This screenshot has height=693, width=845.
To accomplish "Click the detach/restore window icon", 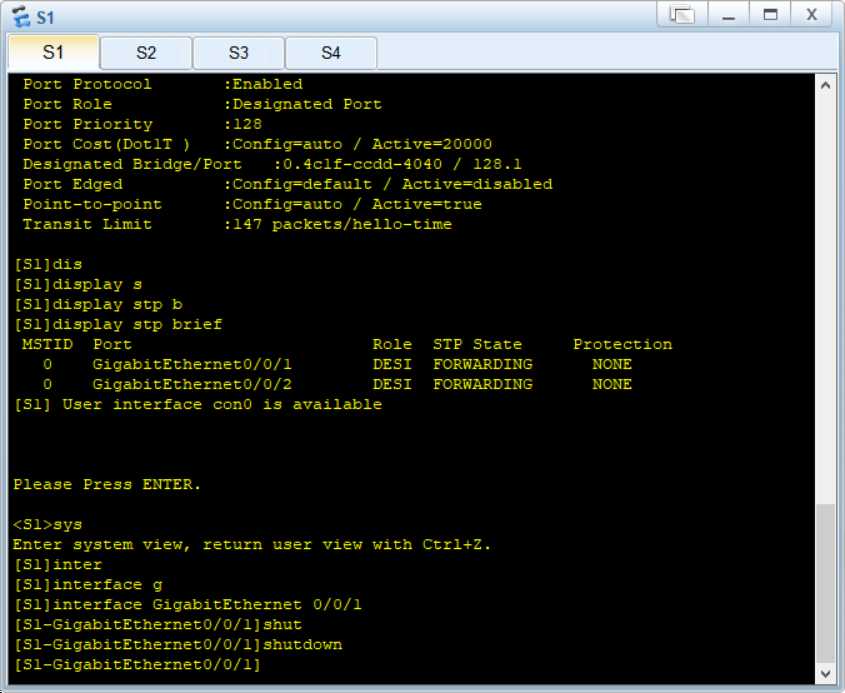I will pos(682,15).
